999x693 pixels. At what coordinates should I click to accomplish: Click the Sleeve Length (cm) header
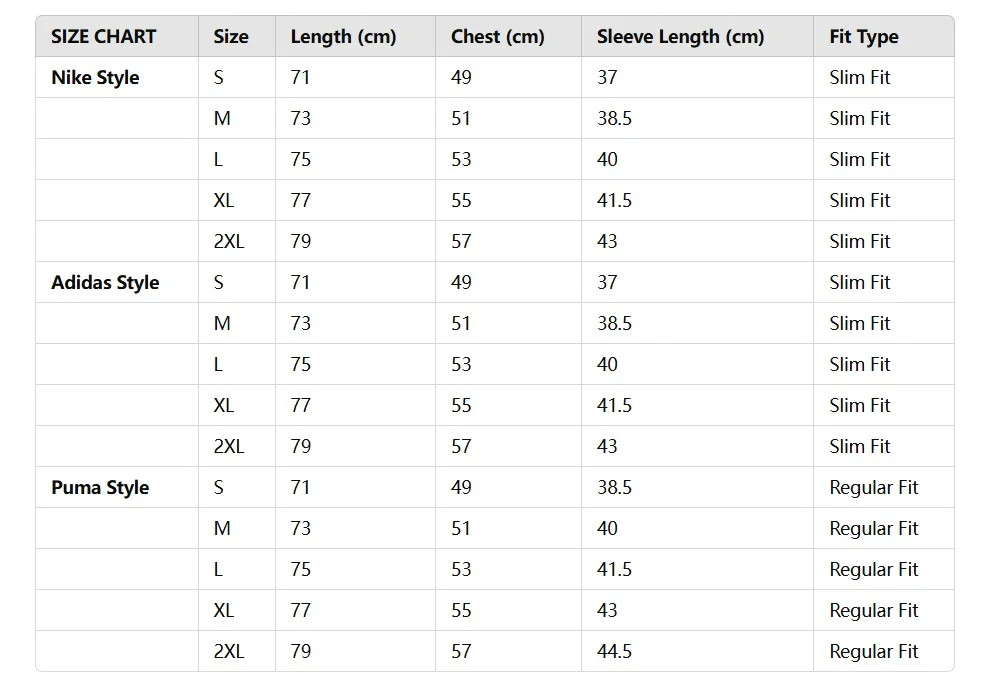pos(680,37)
